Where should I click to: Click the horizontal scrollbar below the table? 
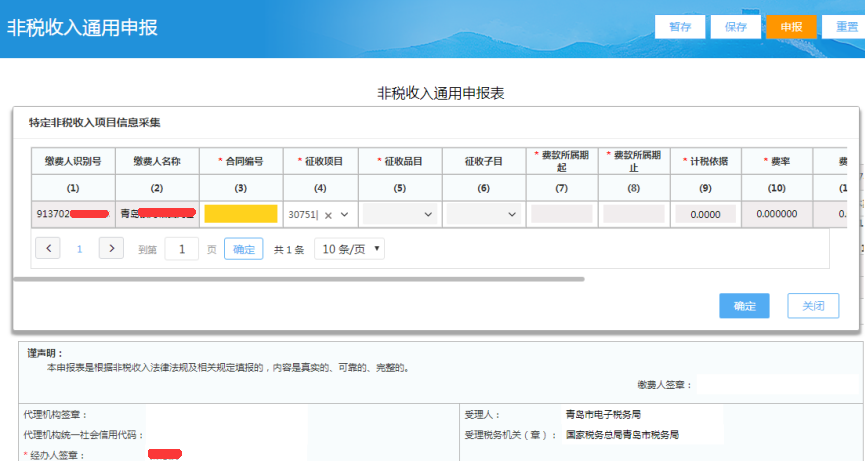(x=300, y=279)
